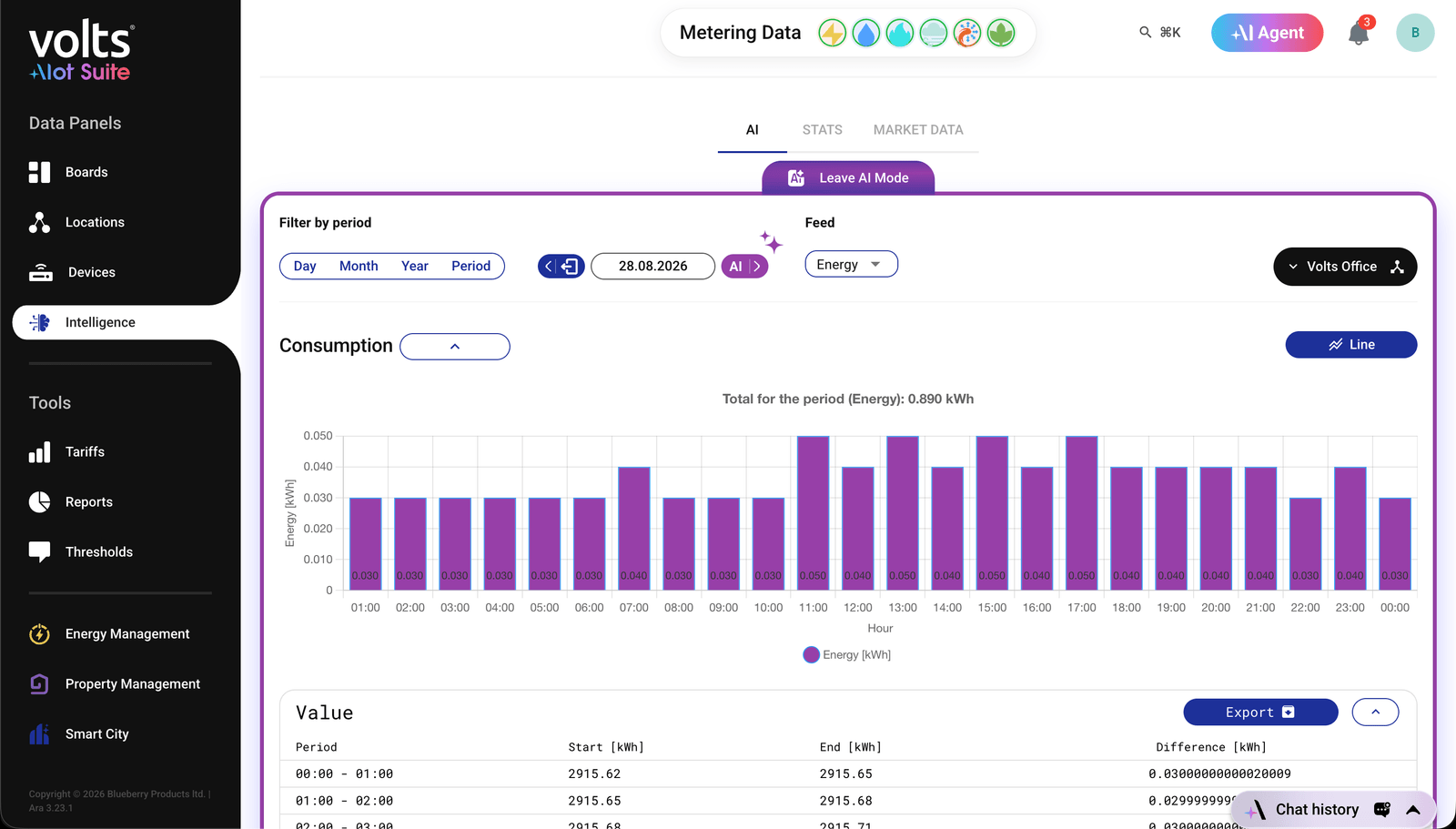Click the chat message icon in Chat history

coord(1382,809)
